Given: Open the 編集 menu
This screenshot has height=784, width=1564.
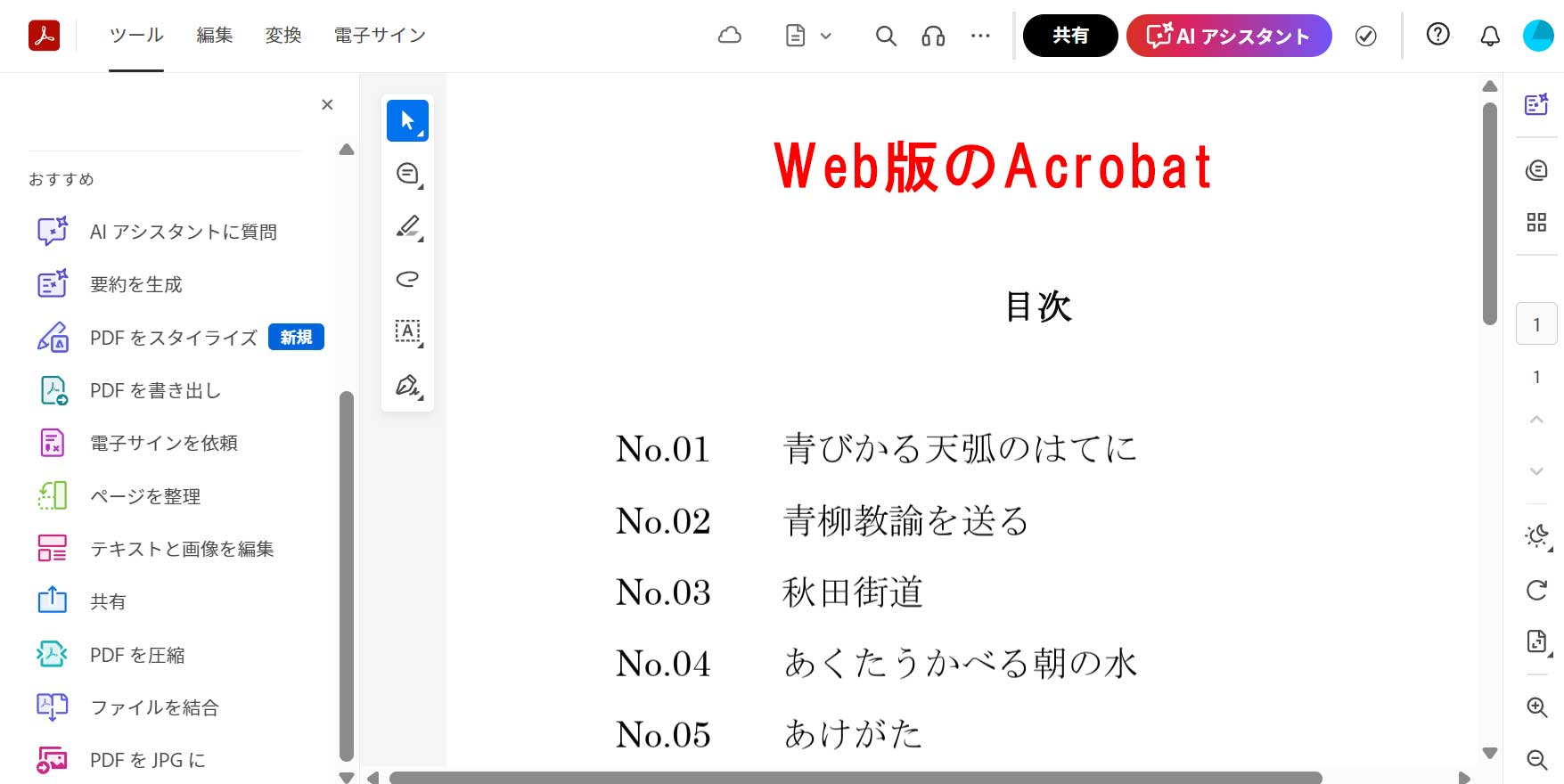Looking at the screenshot, I should click(215, 35).
